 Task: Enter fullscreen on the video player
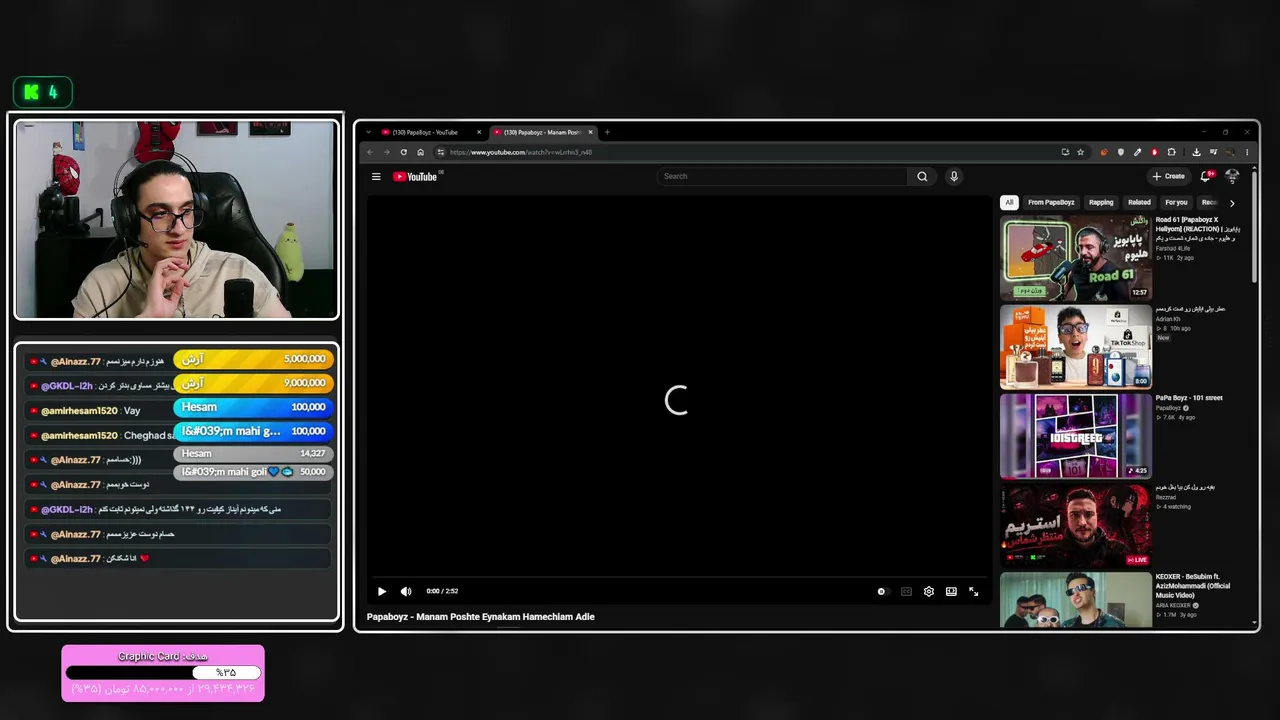coord(974,591)
